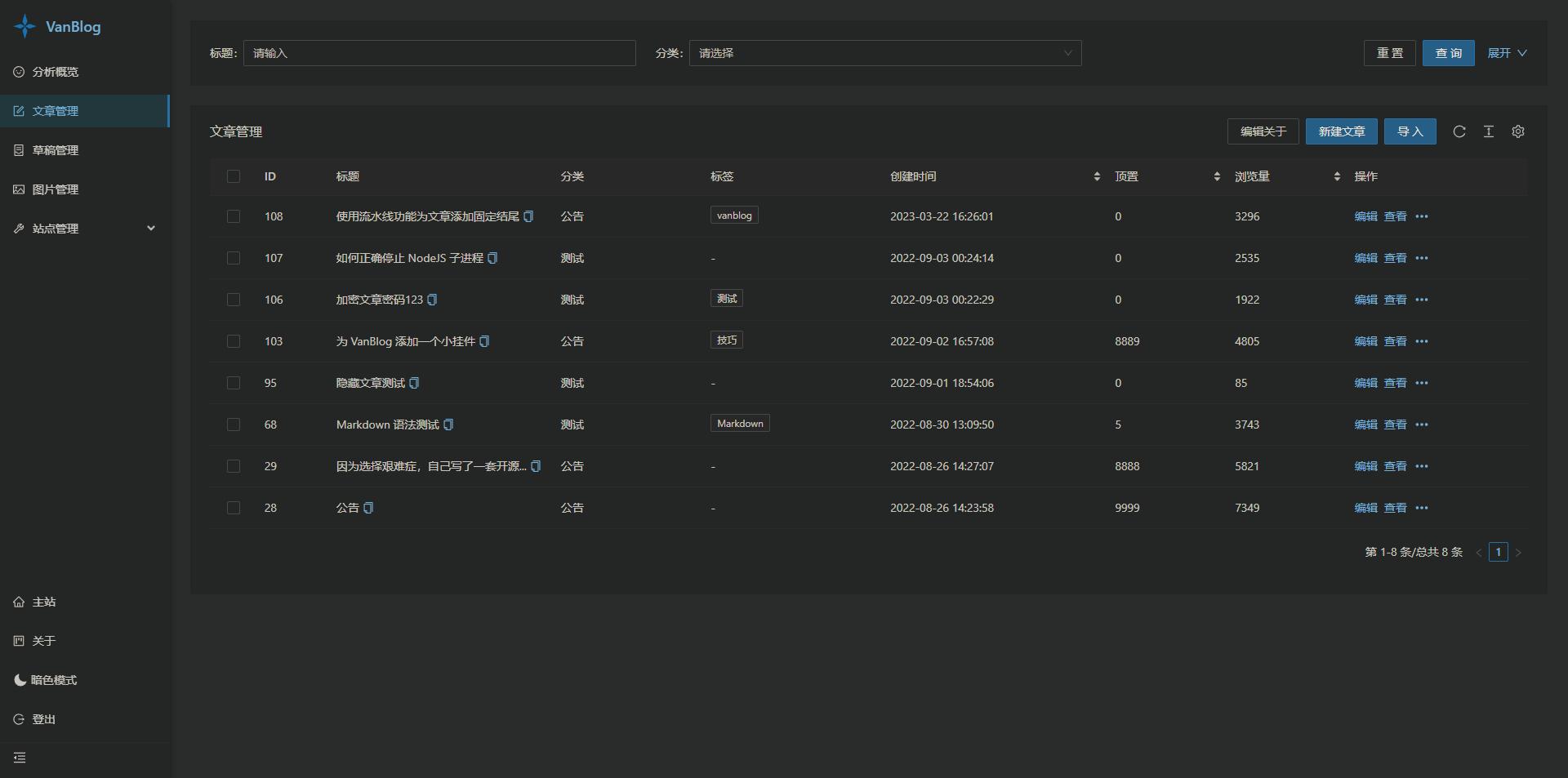Image resolution: width=1568 pixels, height=778 pixels.
Task: Open the 分类 请选择 dropdown
Action: click(885, 53)
